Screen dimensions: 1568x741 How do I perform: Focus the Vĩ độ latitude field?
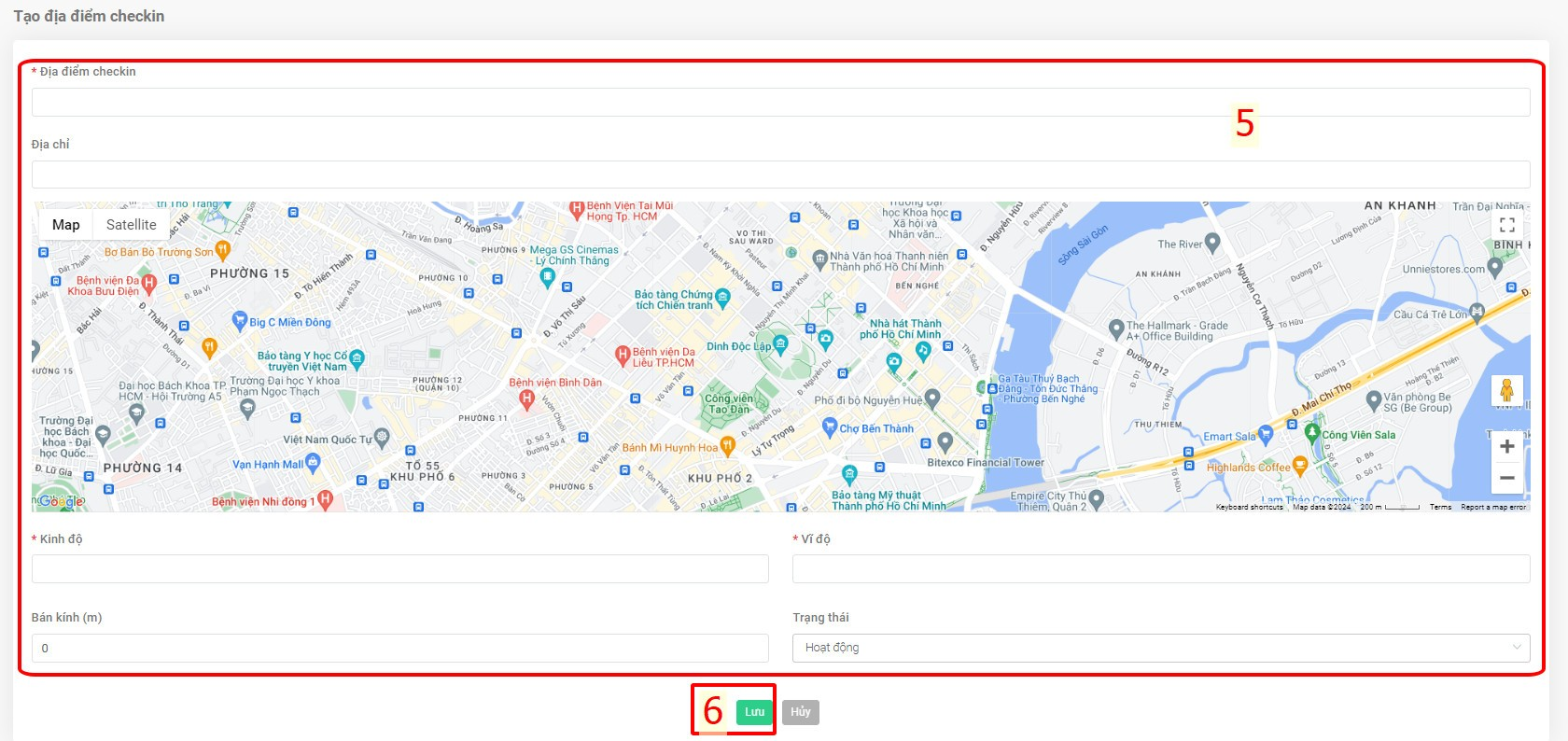click(x=1161, y=569)
